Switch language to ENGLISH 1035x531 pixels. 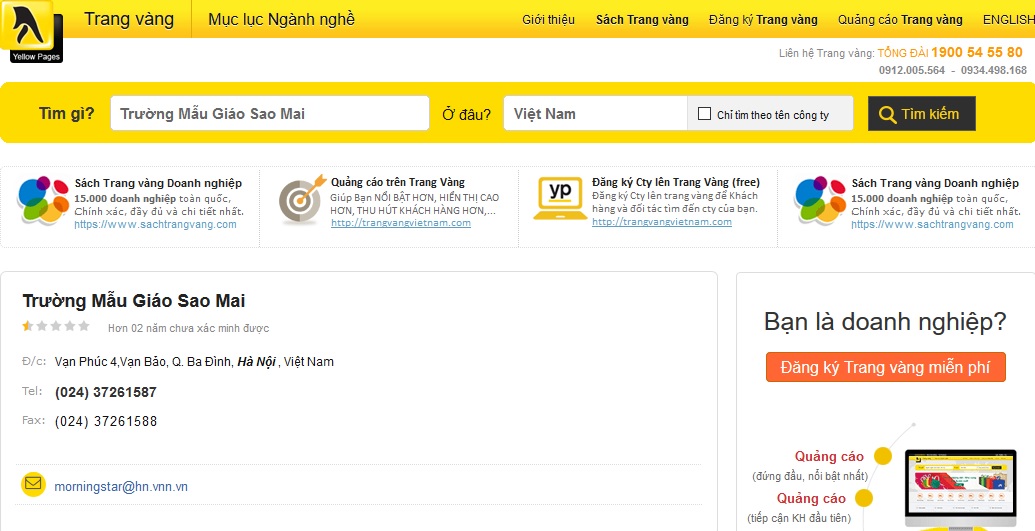click(x=1009, y=20)
